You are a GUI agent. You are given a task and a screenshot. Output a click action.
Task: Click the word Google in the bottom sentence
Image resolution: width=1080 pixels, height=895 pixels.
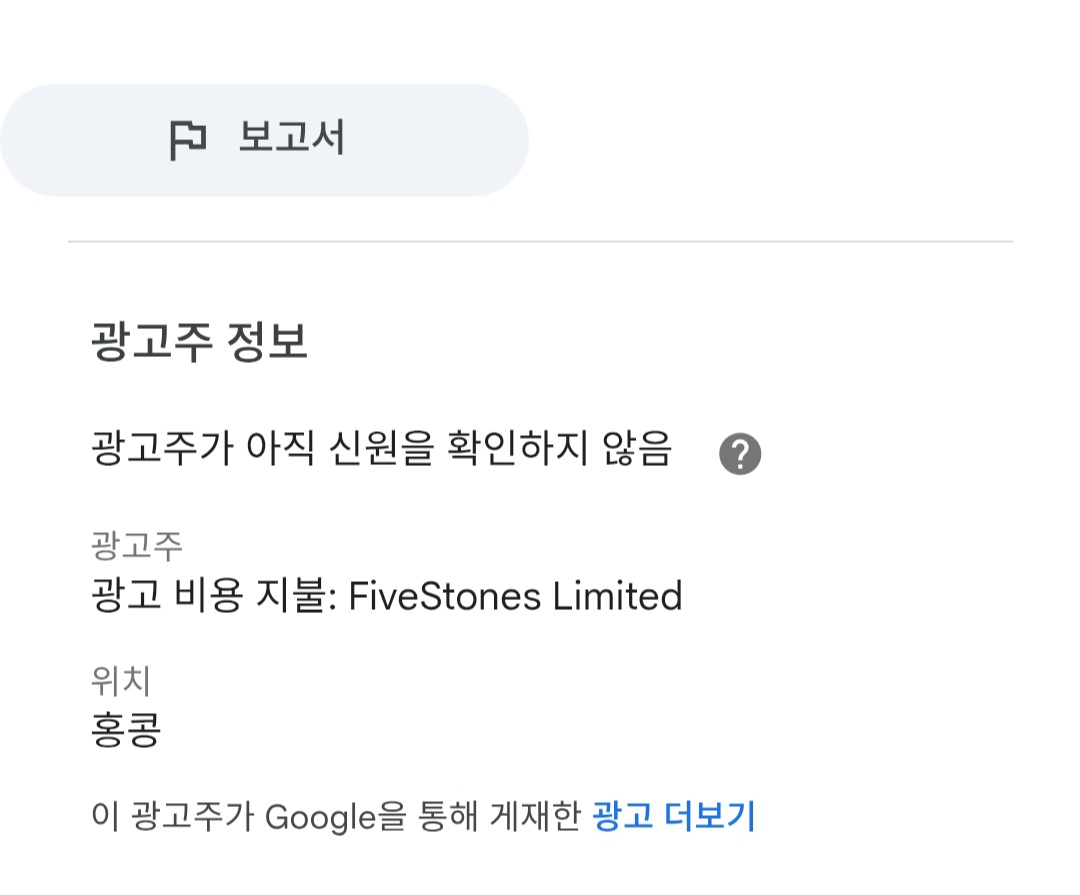point(320,818)
